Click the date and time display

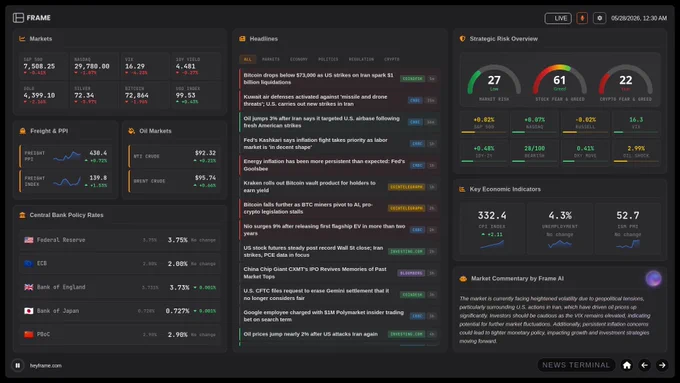(x=639, y=18)
